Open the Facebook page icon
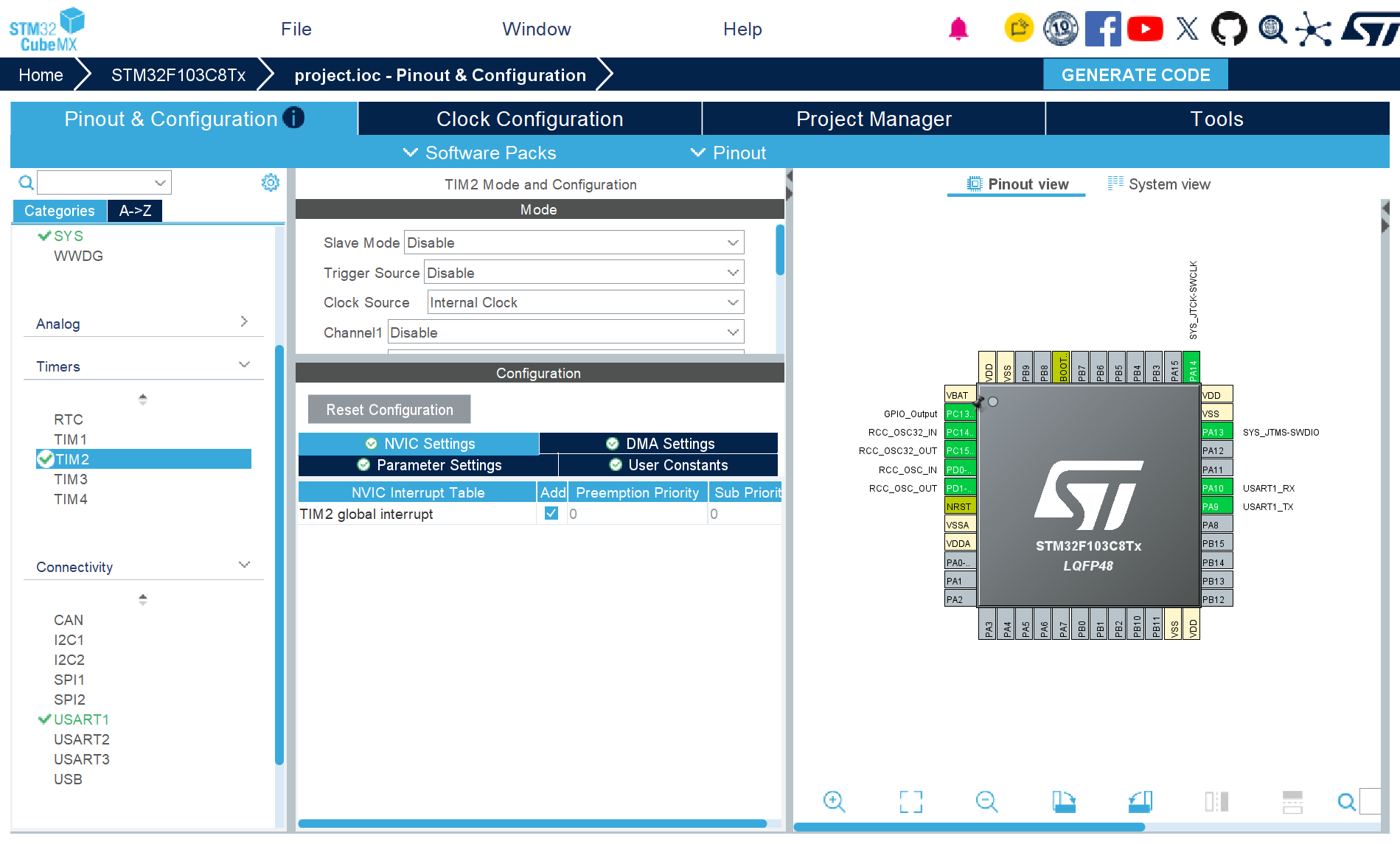 (x=1103, y=29)
